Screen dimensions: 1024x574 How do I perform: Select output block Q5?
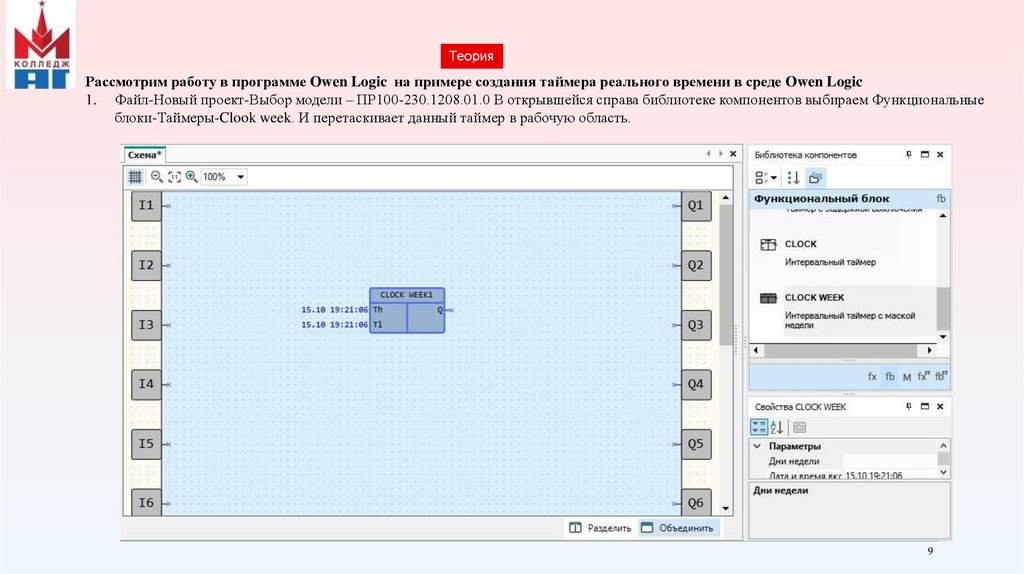click(x=696, y=443)
